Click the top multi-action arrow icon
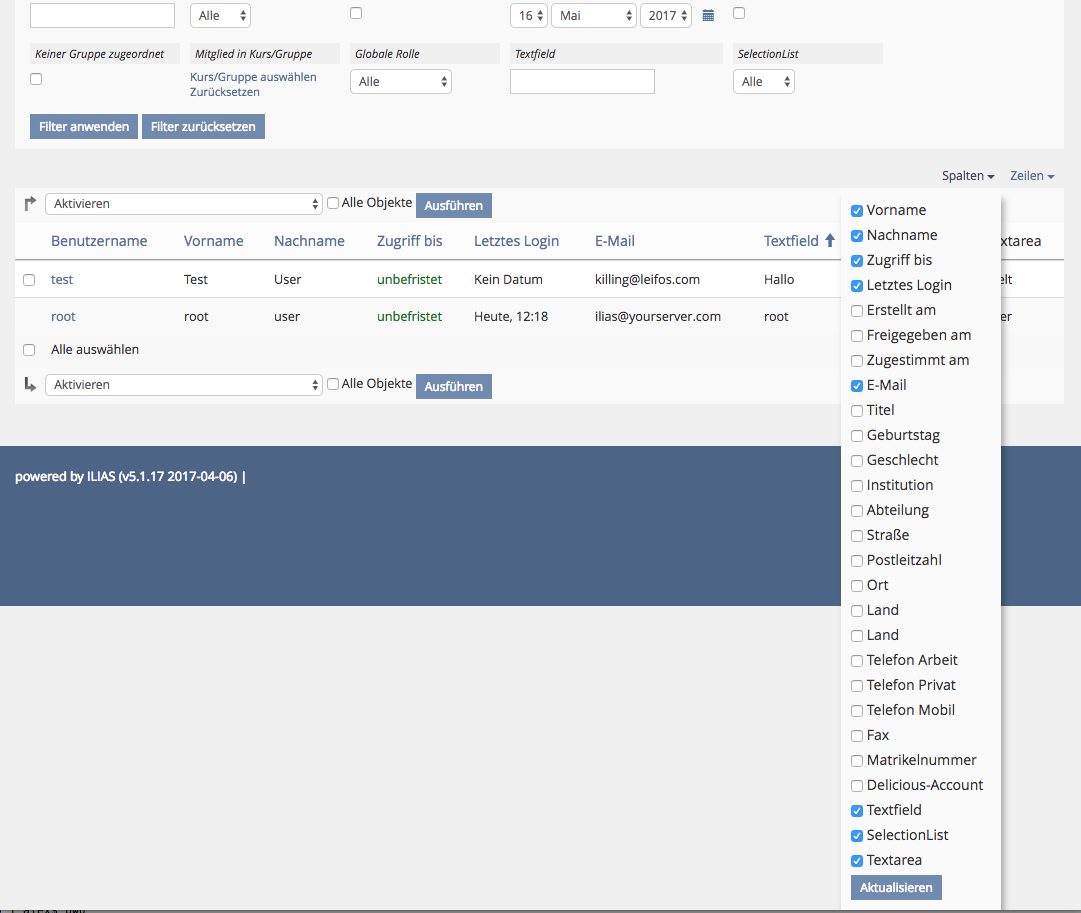The width and height of the screenshot is (1081, 913). click(x=30, y=204)
